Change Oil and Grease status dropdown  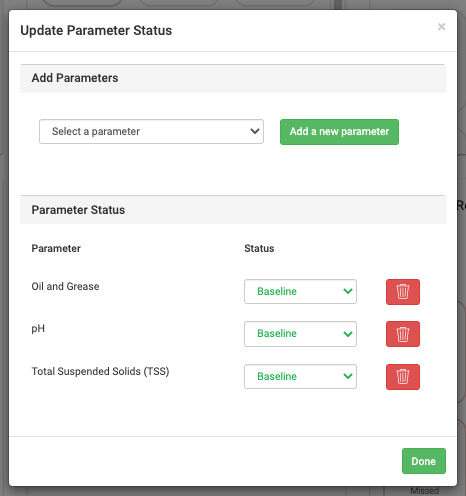click(x=300, y=291)
